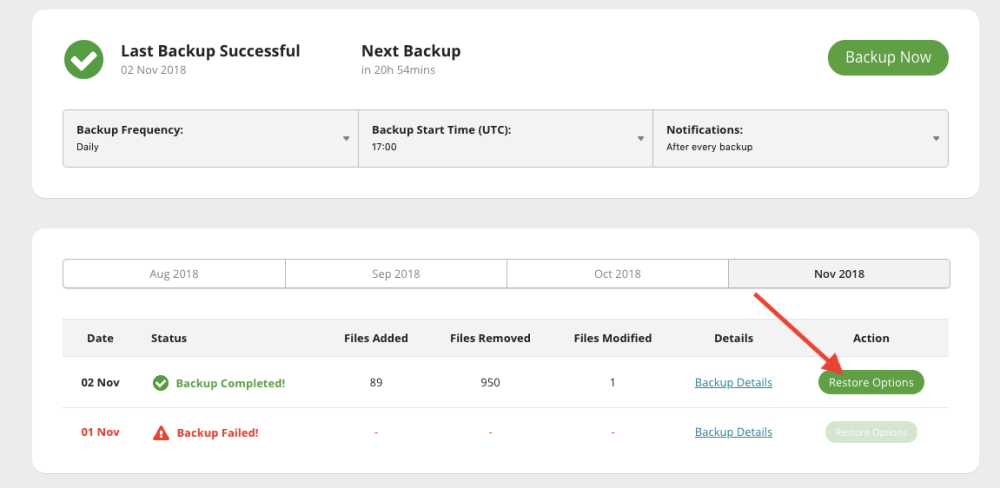Click the Details column header
This screenshot has width=1000, height=488.
coord(733,338)
